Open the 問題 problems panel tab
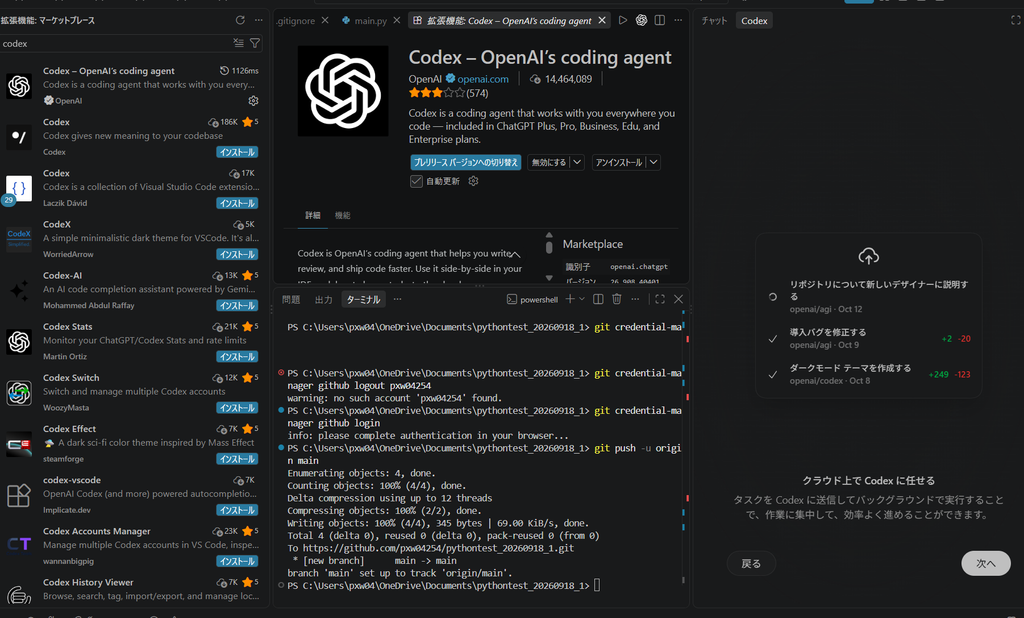1024x618 pixels. (291, 299)
